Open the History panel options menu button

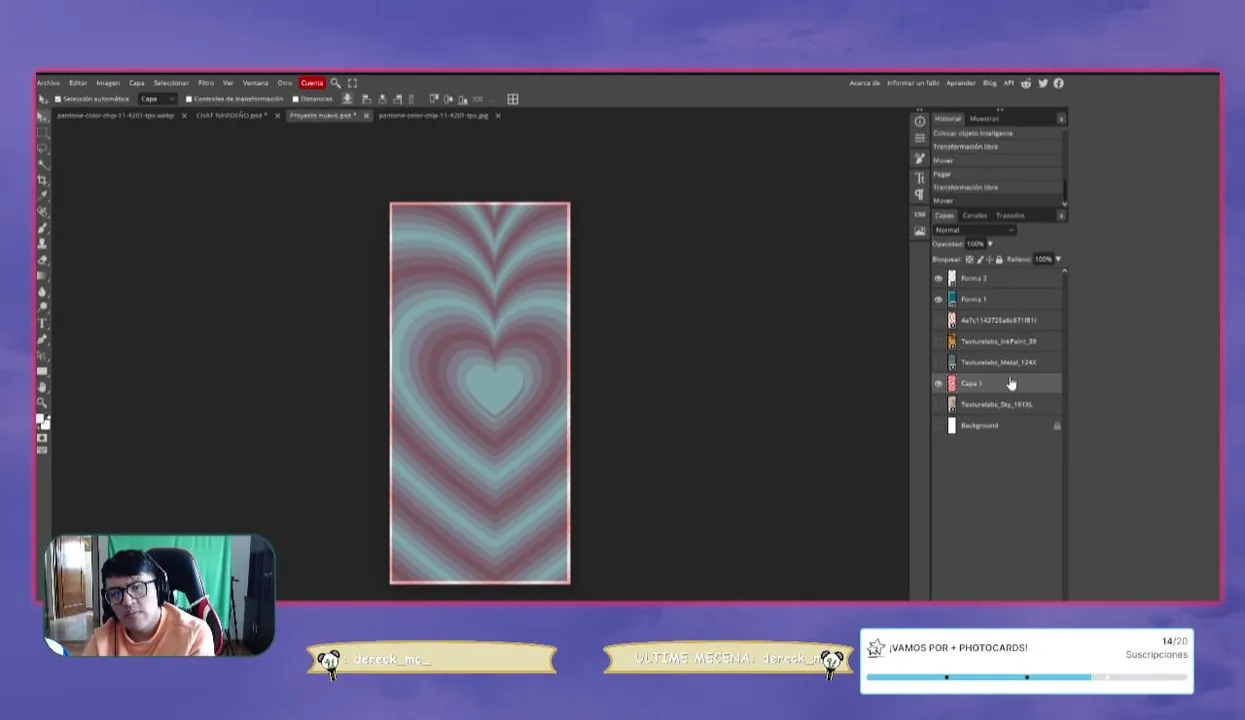pos(1061,119)
